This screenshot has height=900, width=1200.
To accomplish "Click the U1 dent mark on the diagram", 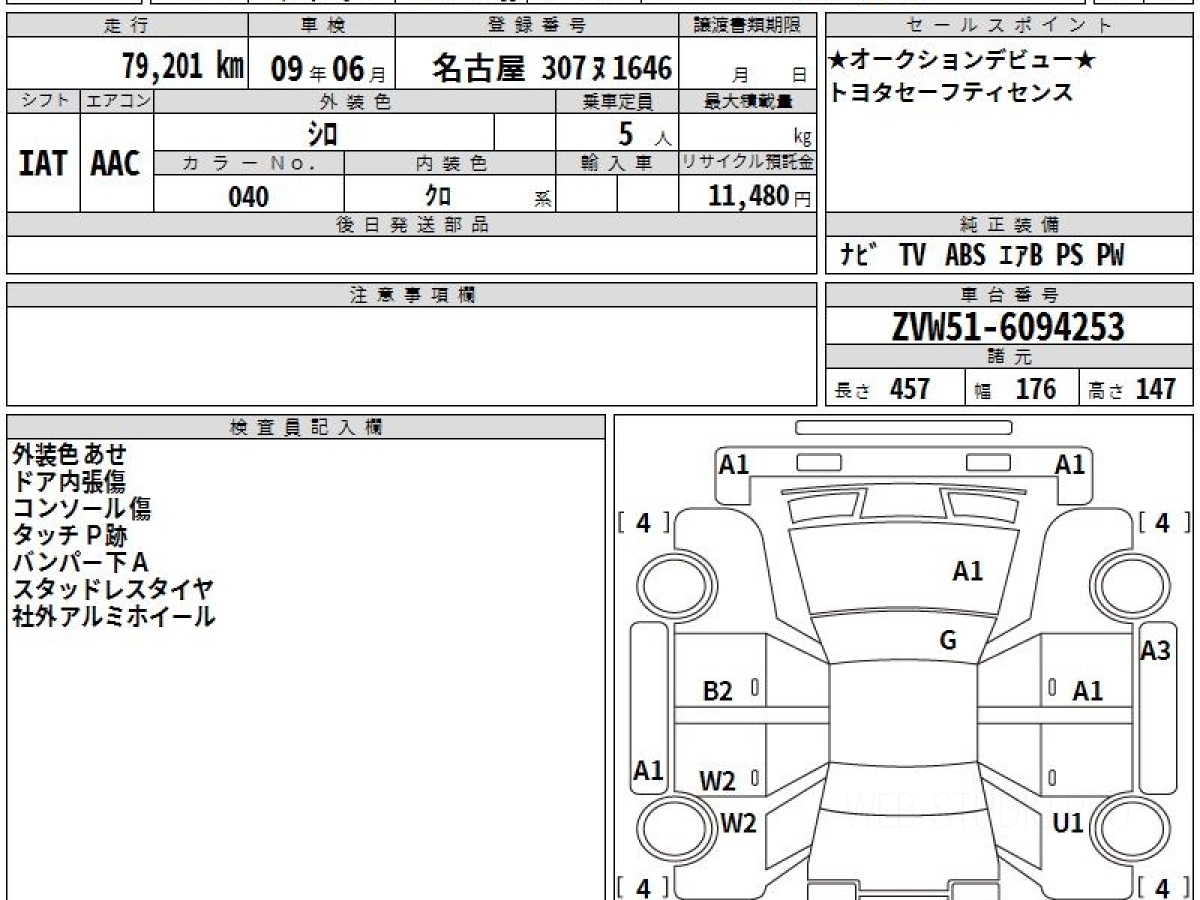I will point(1068,824).
